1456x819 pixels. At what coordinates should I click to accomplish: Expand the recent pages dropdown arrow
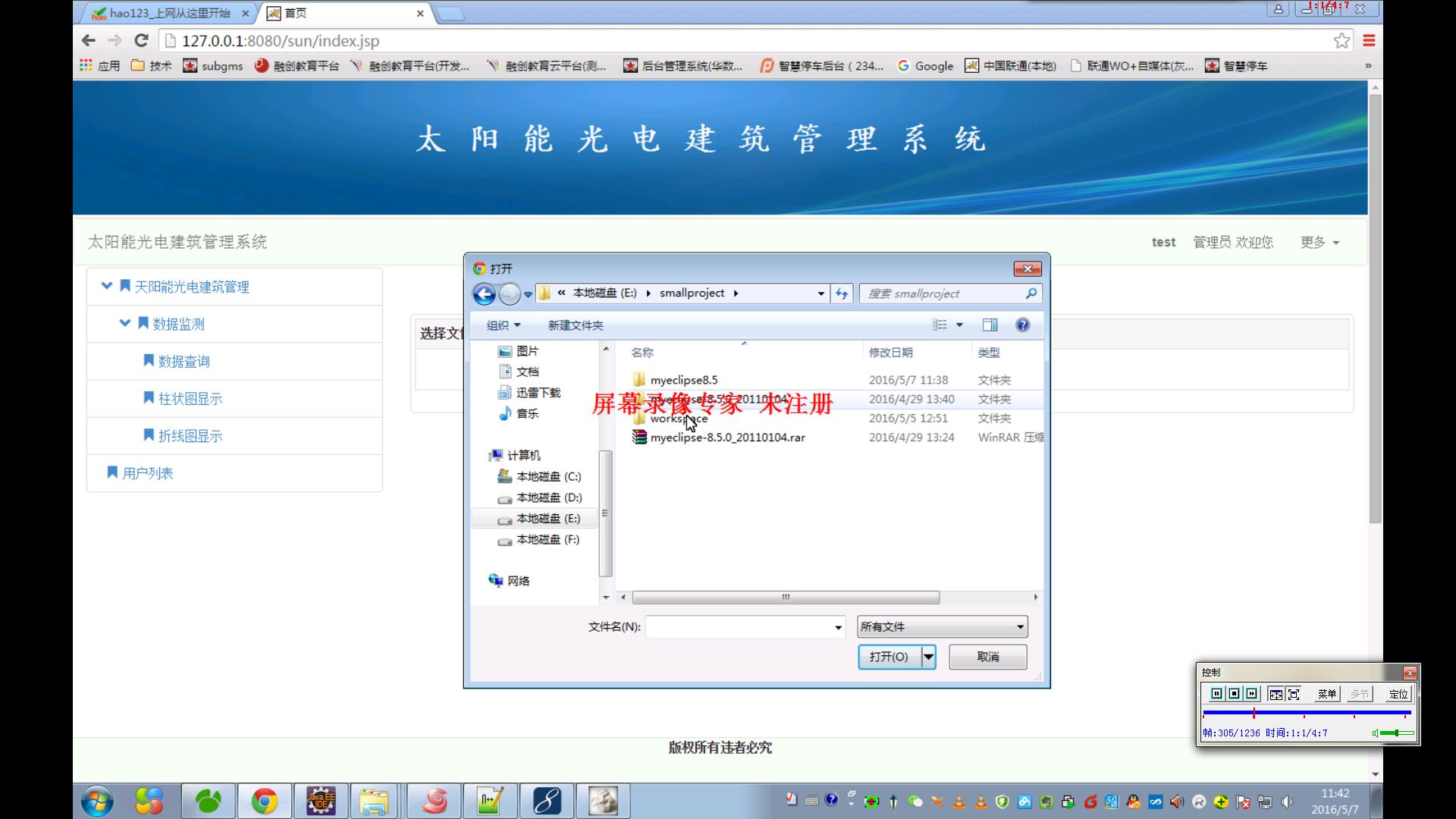(x=528, y=294)
